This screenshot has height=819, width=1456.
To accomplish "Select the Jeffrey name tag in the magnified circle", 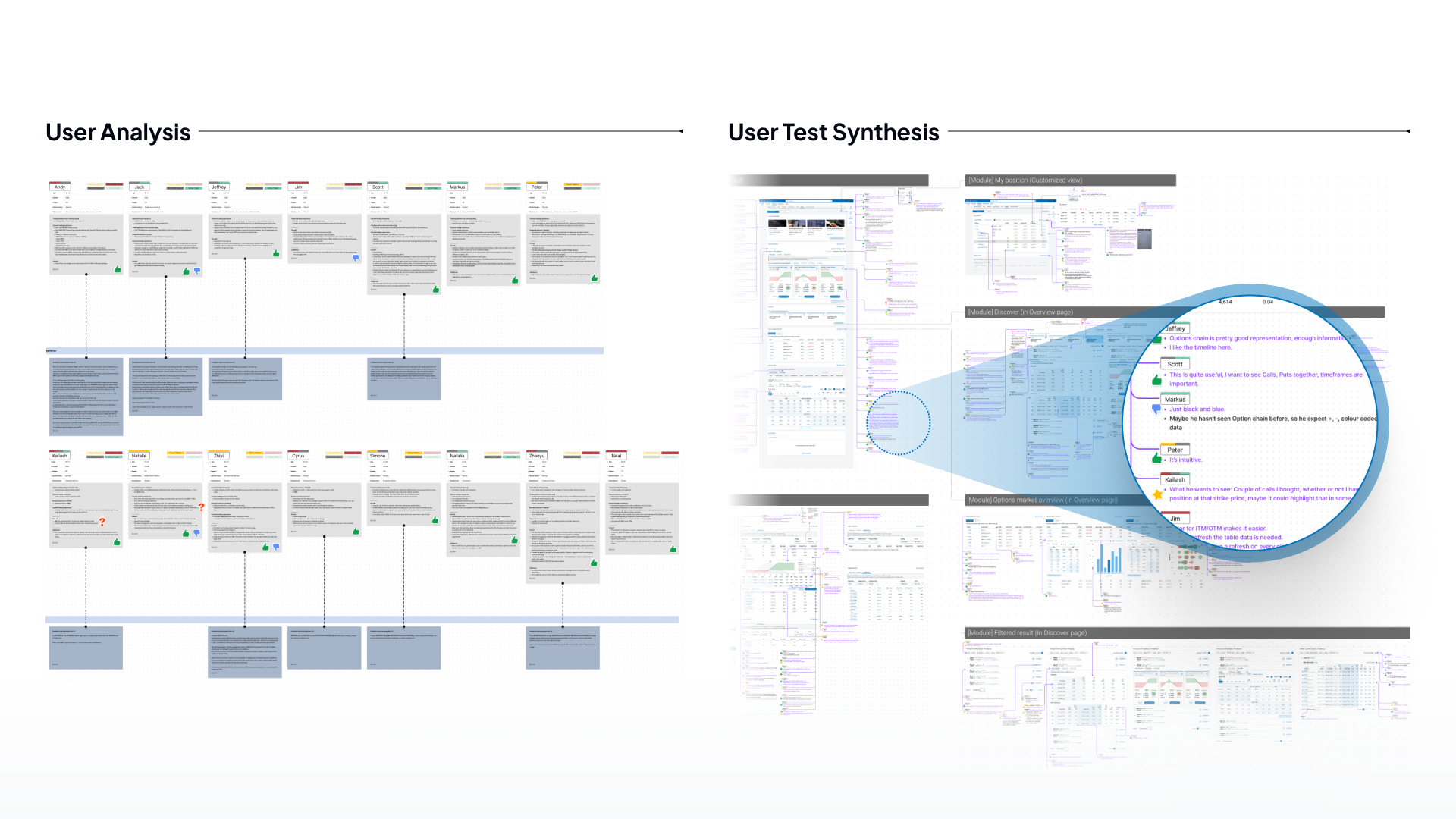I will tap(1175, 328).
